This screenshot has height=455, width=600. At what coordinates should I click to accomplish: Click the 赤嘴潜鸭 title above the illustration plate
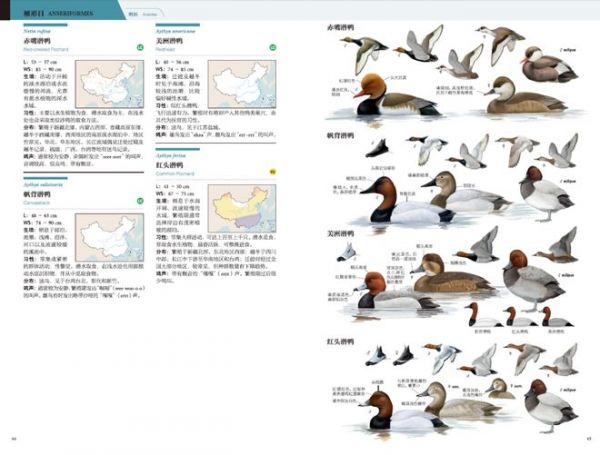[x=340, y=28]
